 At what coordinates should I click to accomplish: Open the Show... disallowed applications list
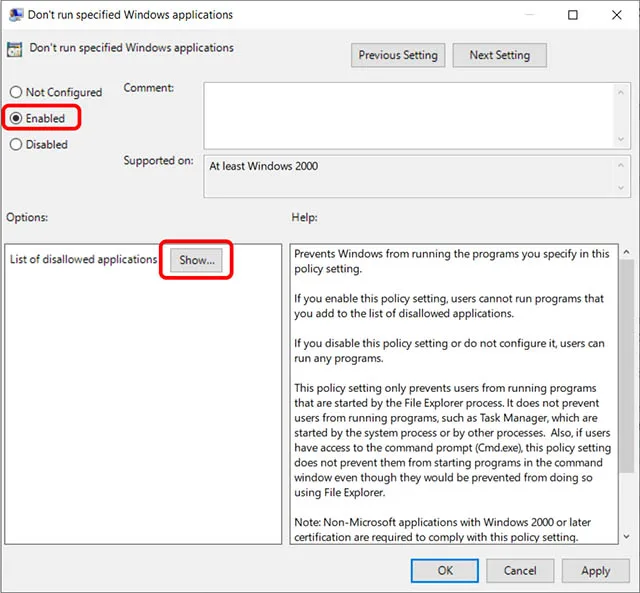(196, 260)
